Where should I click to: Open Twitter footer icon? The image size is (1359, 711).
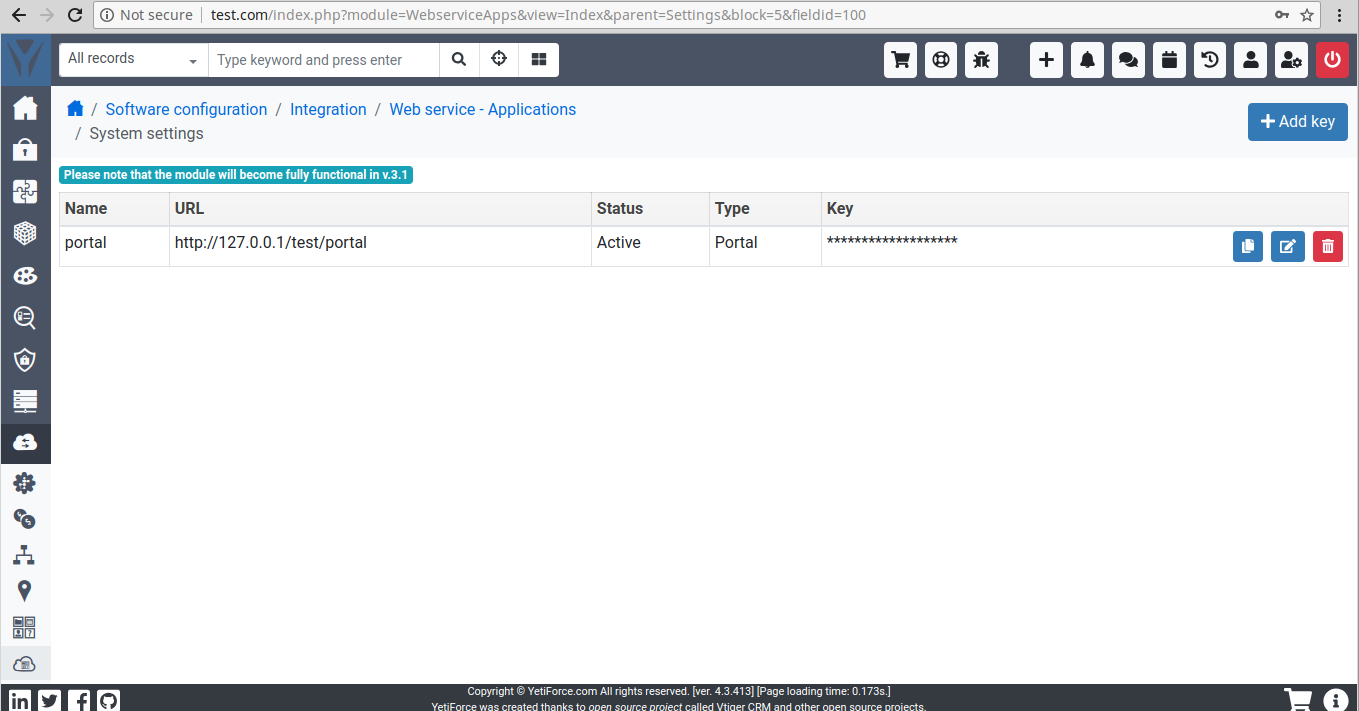tap(49, 700)
